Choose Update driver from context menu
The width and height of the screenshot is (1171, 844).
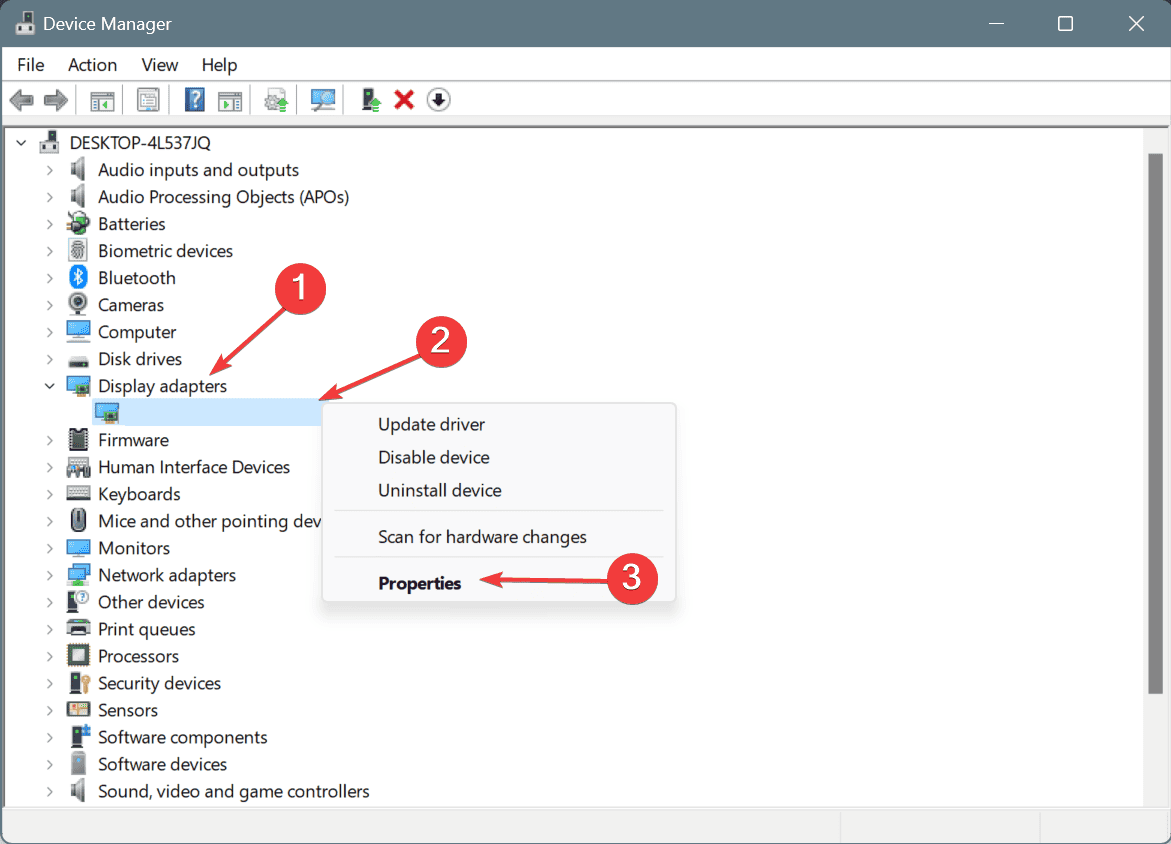[499, 424]
